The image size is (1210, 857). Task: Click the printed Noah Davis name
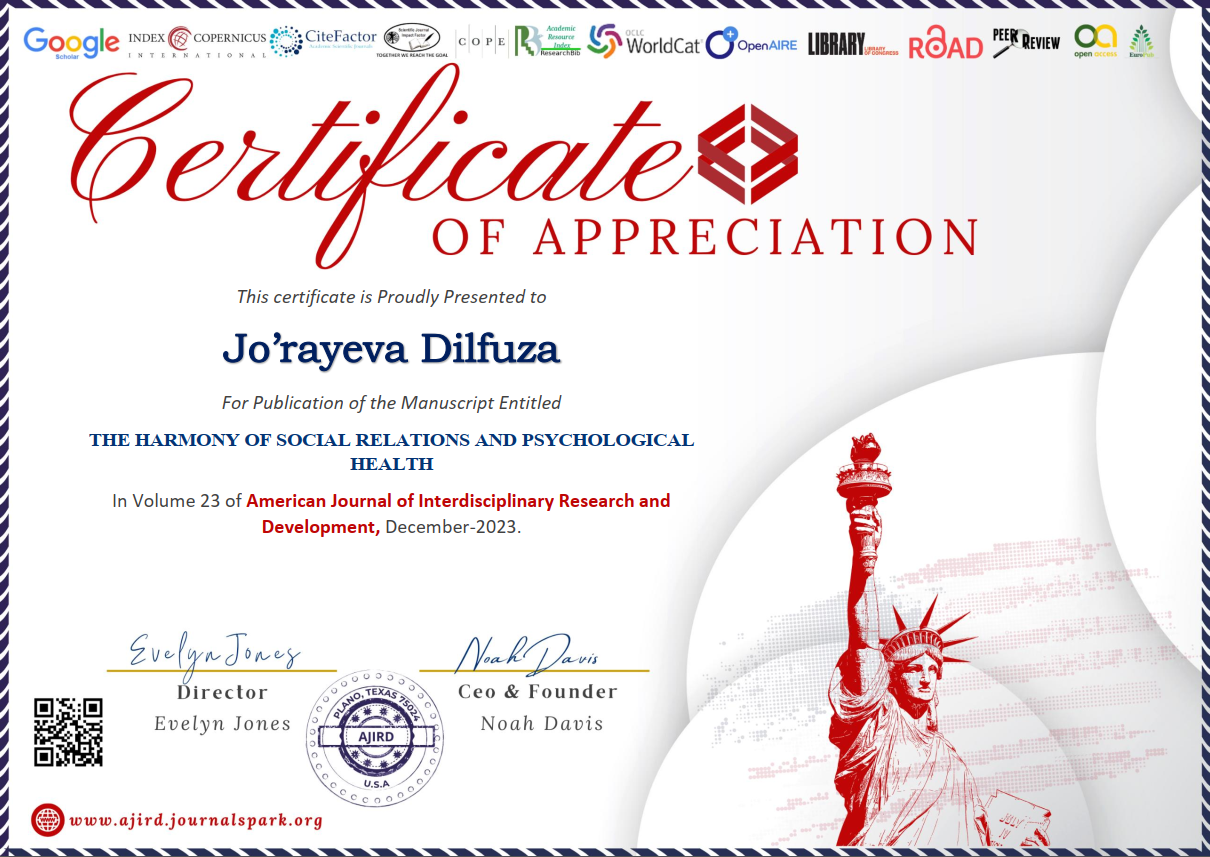(542, 723)
